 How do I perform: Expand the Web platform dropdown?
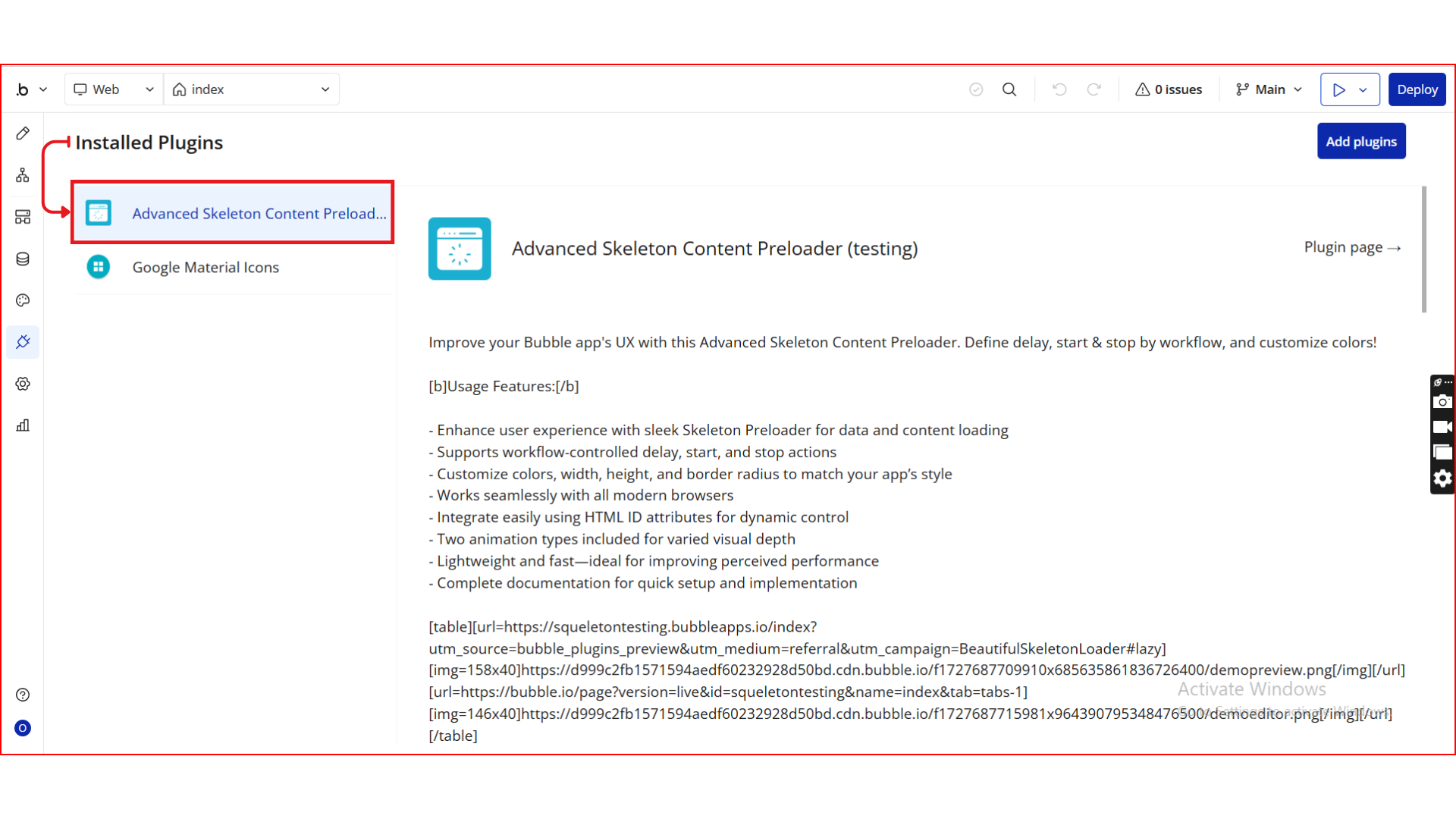coord(114,89)
